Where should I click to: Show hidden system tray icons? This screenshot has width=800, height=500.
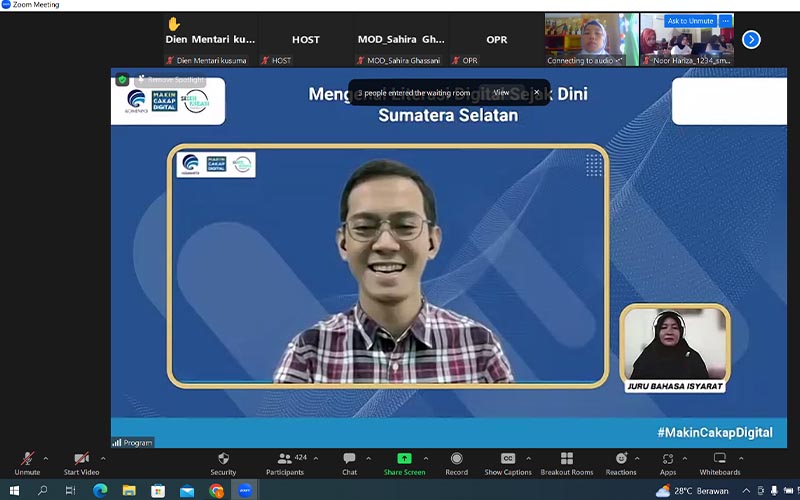(x=746, y=491)
